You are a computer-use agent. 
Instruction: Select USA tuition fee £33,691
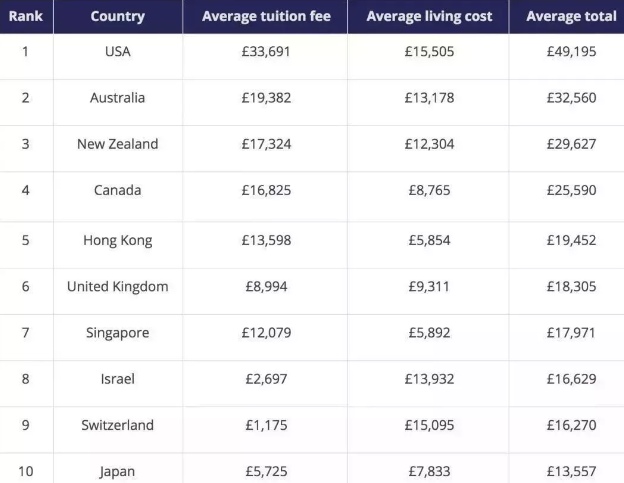(264, 51)
